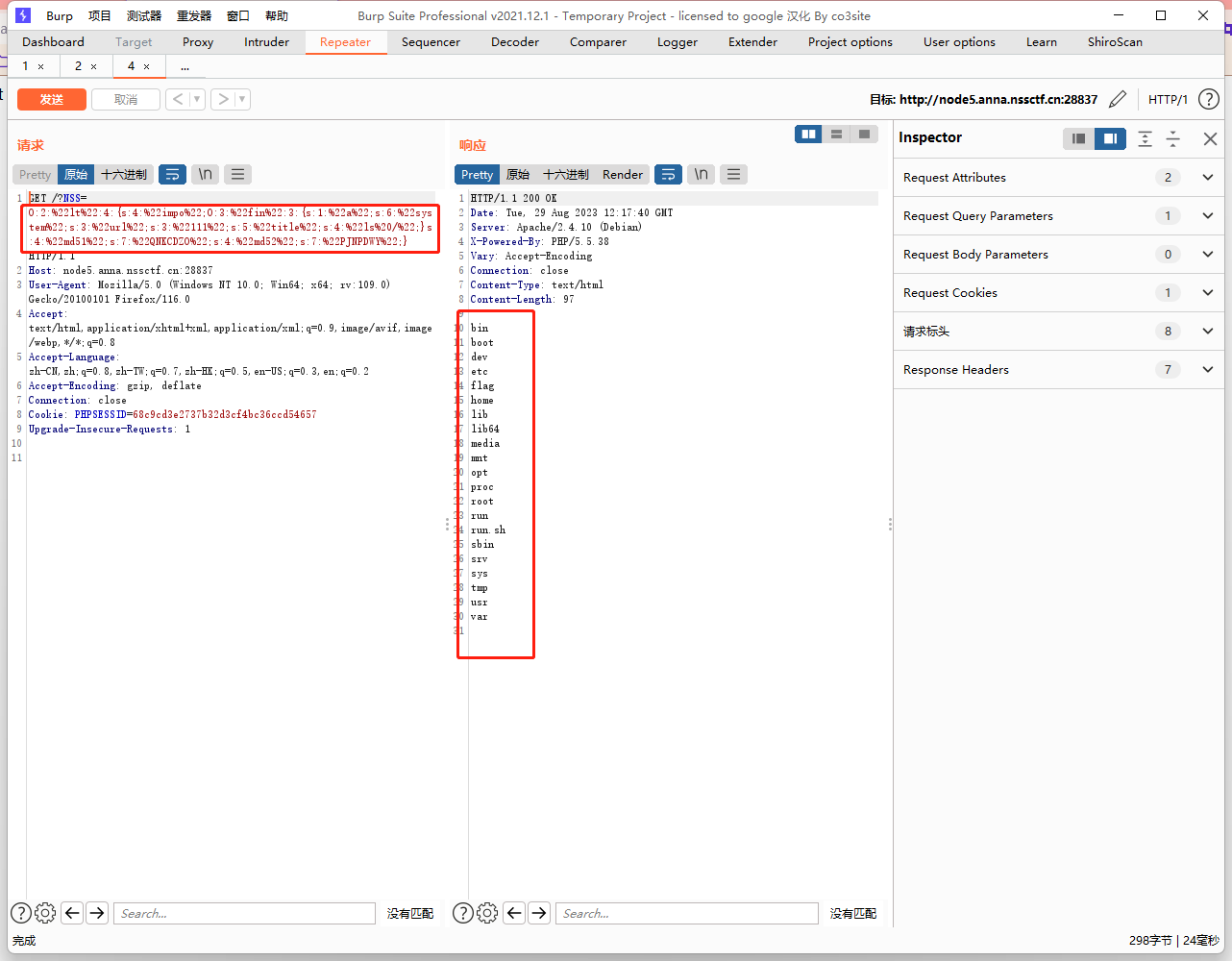Open the 帮助 help menu
The image size is (1232, 961).
click(x=277, y=15)
